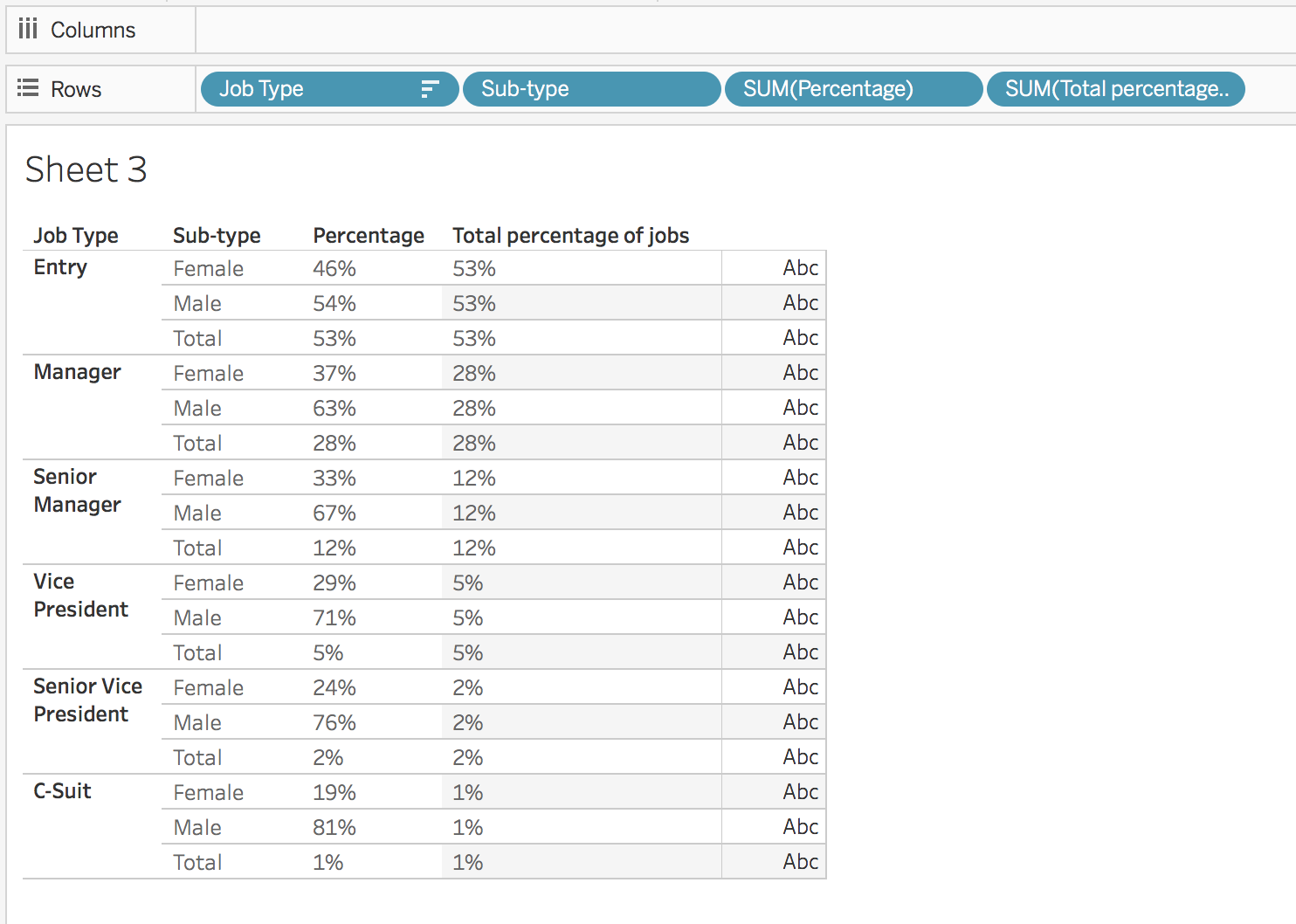Click the 46% Entry Female percentage cell
Screen dimensions: 1296x924
[x=334, y=268]
